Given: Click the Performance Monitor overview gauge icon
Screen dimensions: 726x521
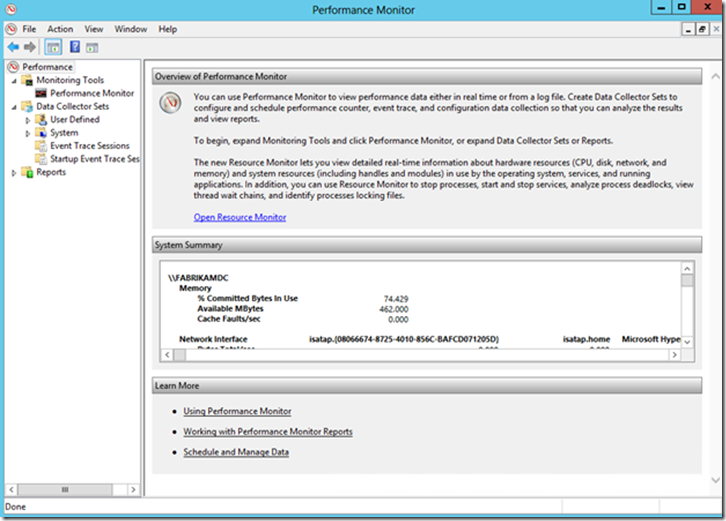Looking at the screenshot, I should click(170, 103).
